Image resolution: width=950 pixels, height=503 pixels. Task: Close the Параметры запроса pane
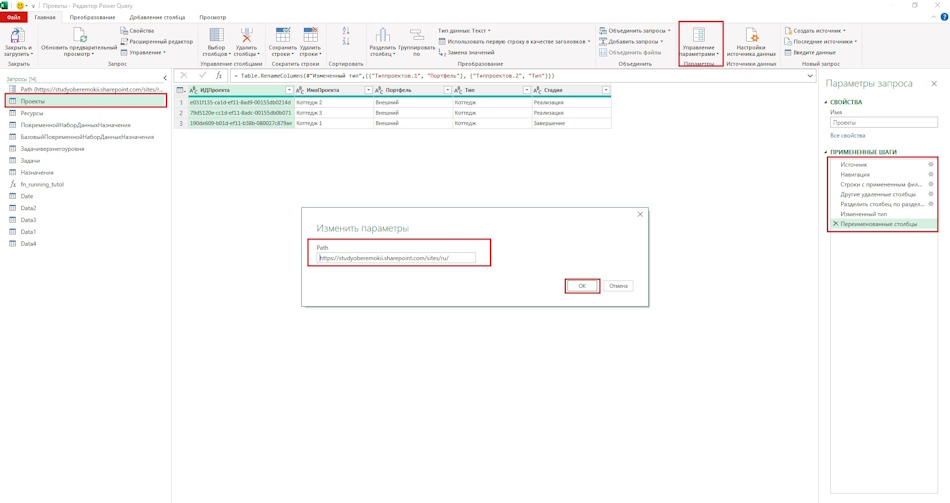point(934,84)
